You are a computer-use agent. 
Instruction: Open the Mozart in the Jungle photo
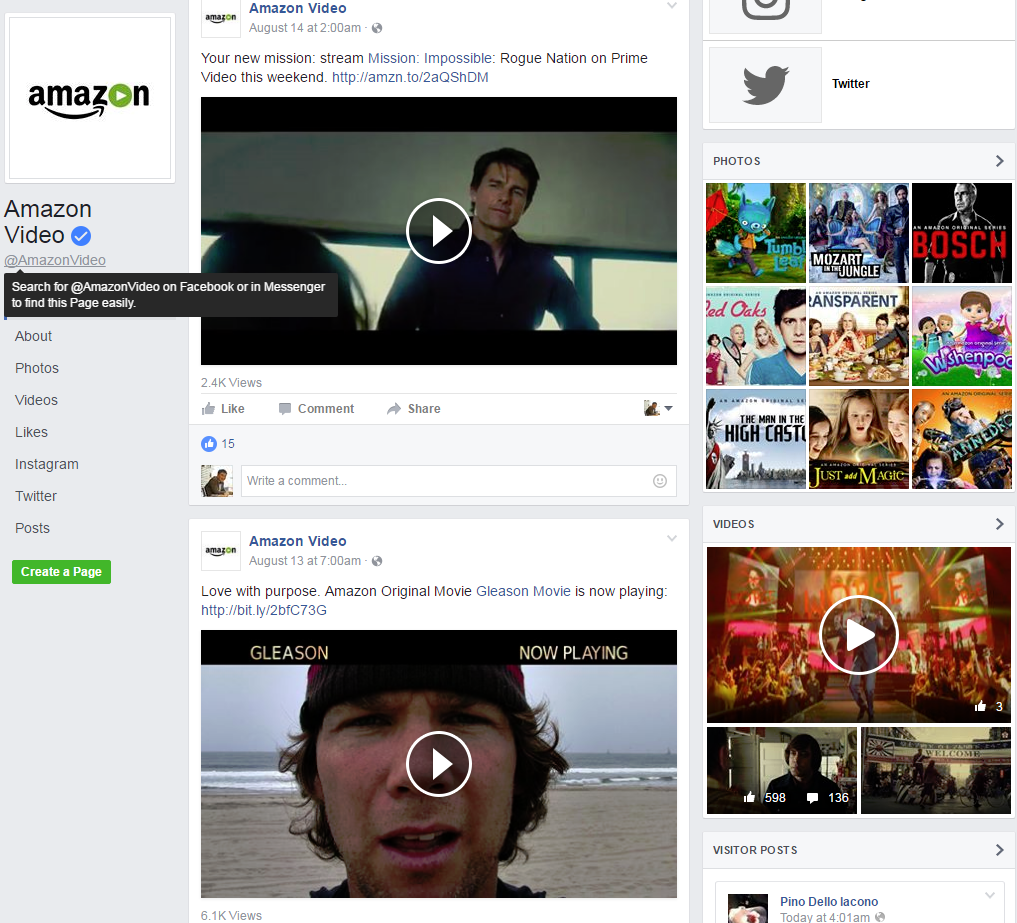(859, 233)
